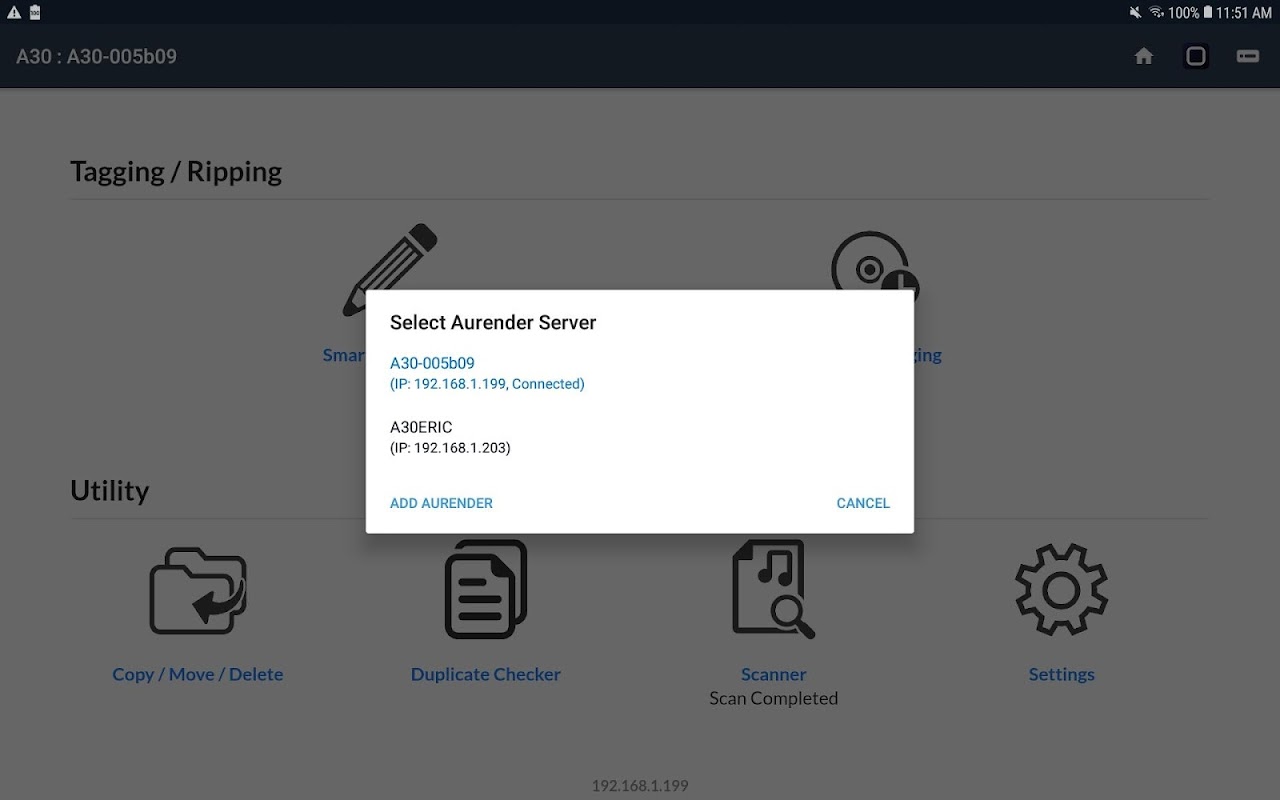Tap the IP: 192.168.1.199, Connected line
The image size is (1280, 800).
[487, 384]
